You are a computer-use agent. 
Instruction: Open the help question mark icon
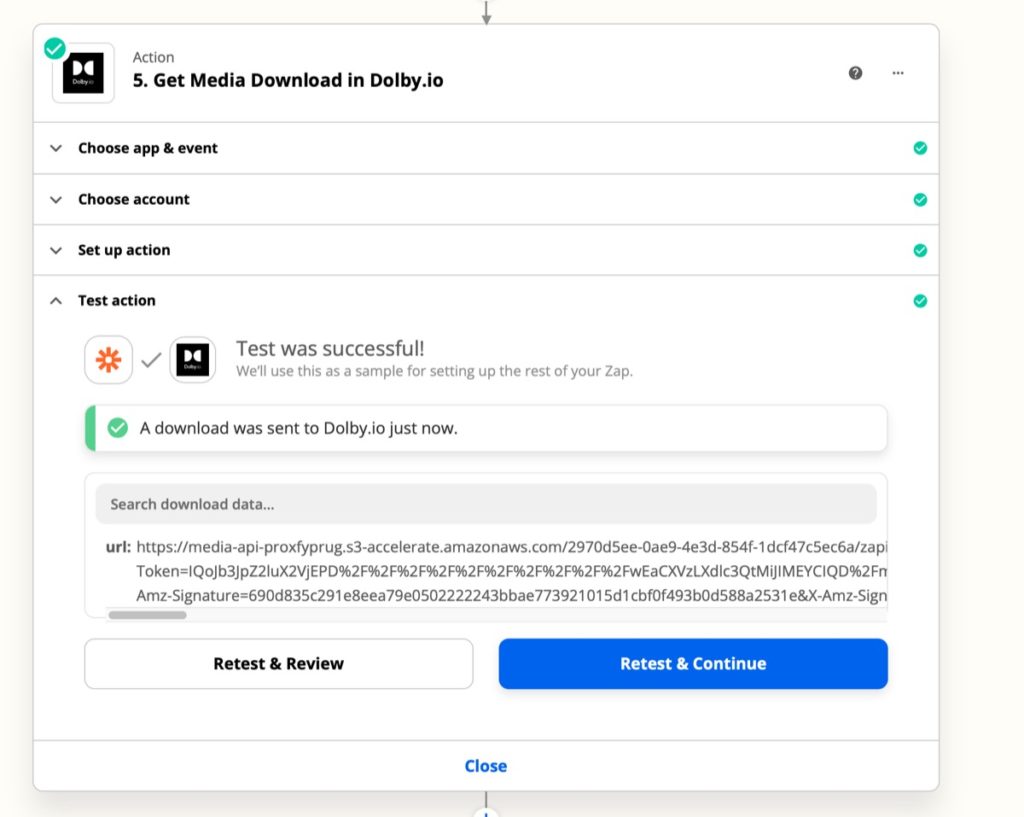coord(855,73)
